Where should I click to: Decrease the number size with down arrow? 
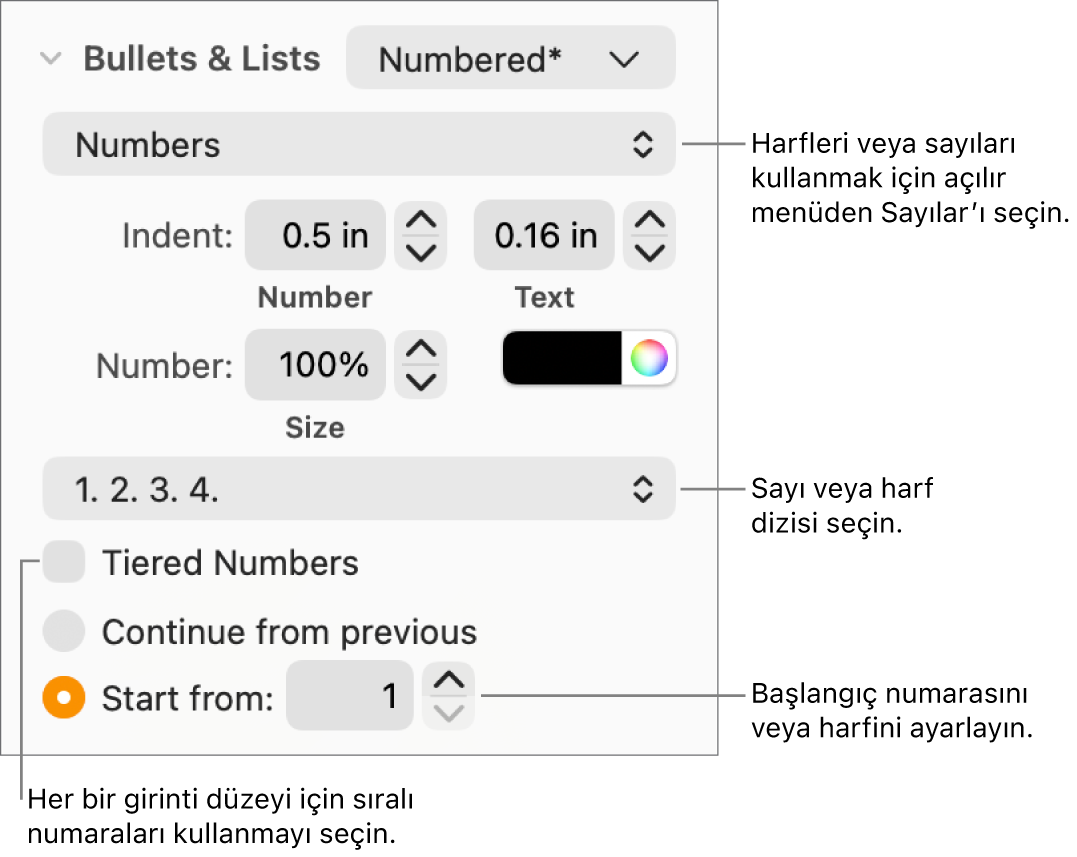point(421,382)
